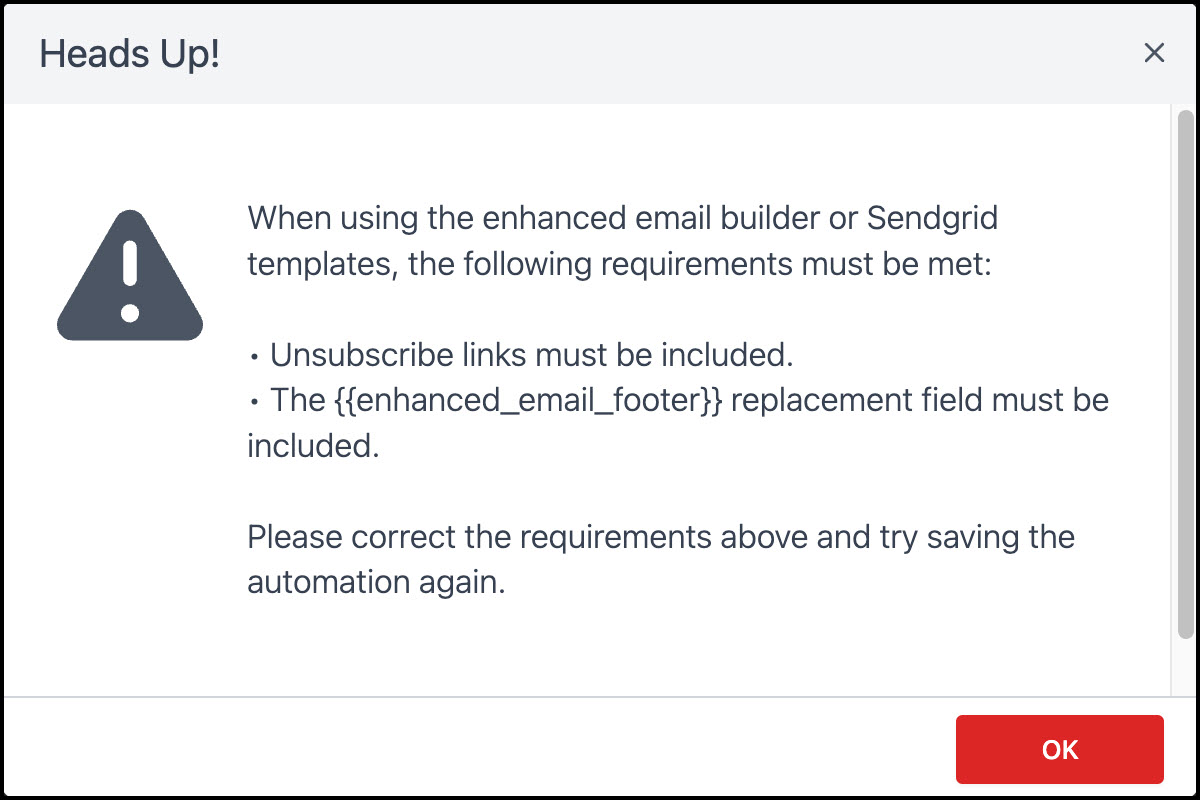Close the Heads Up dialog with X
The image size is (1200, 800).
click(x=1154, y=53)
